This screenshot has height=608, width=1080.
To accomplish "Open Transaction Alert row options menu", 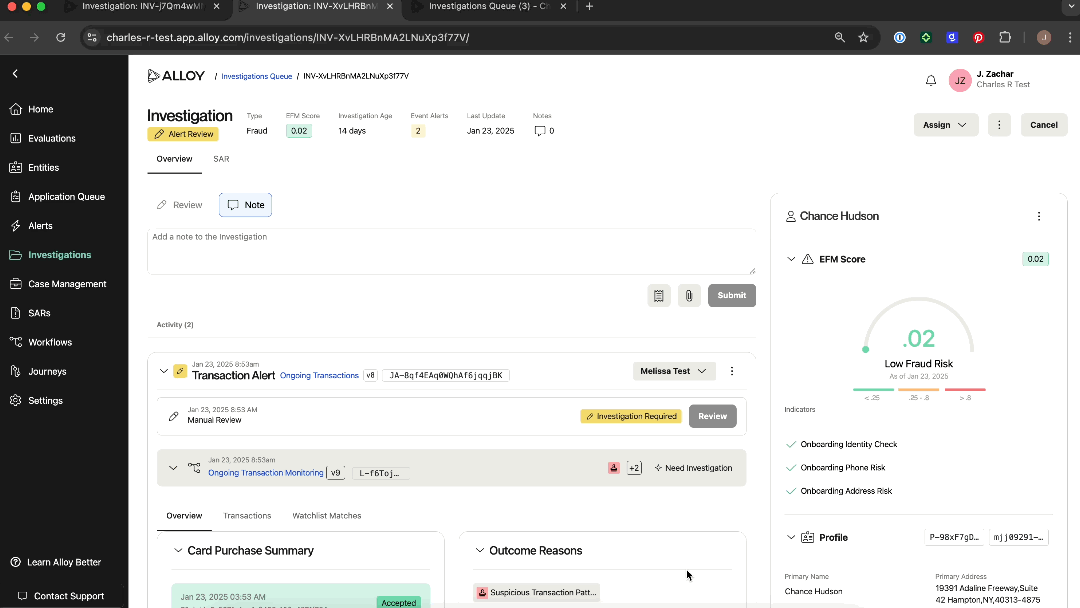I will (732, 371).
